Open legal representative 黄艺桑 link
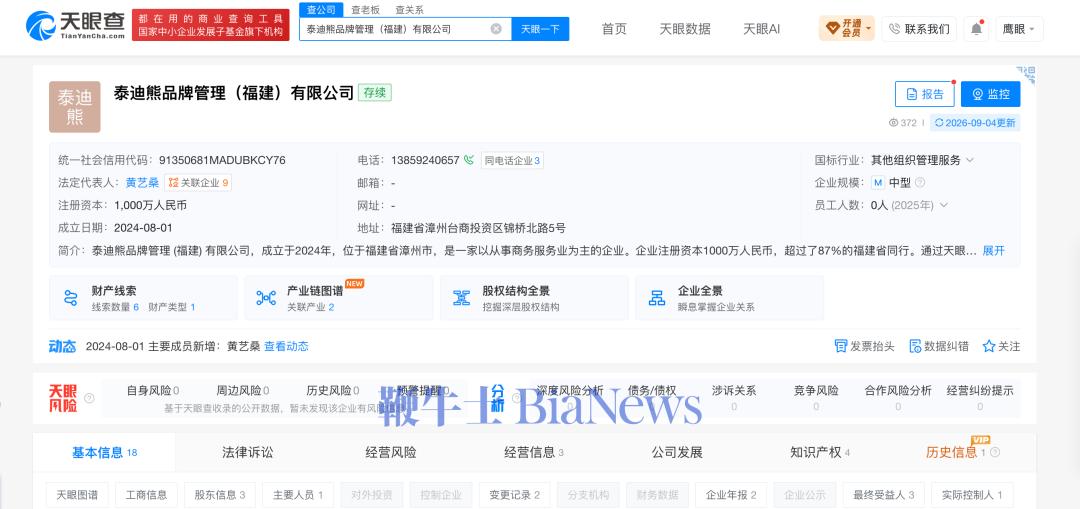1080x509 pixels. click(x=142, y=183)
